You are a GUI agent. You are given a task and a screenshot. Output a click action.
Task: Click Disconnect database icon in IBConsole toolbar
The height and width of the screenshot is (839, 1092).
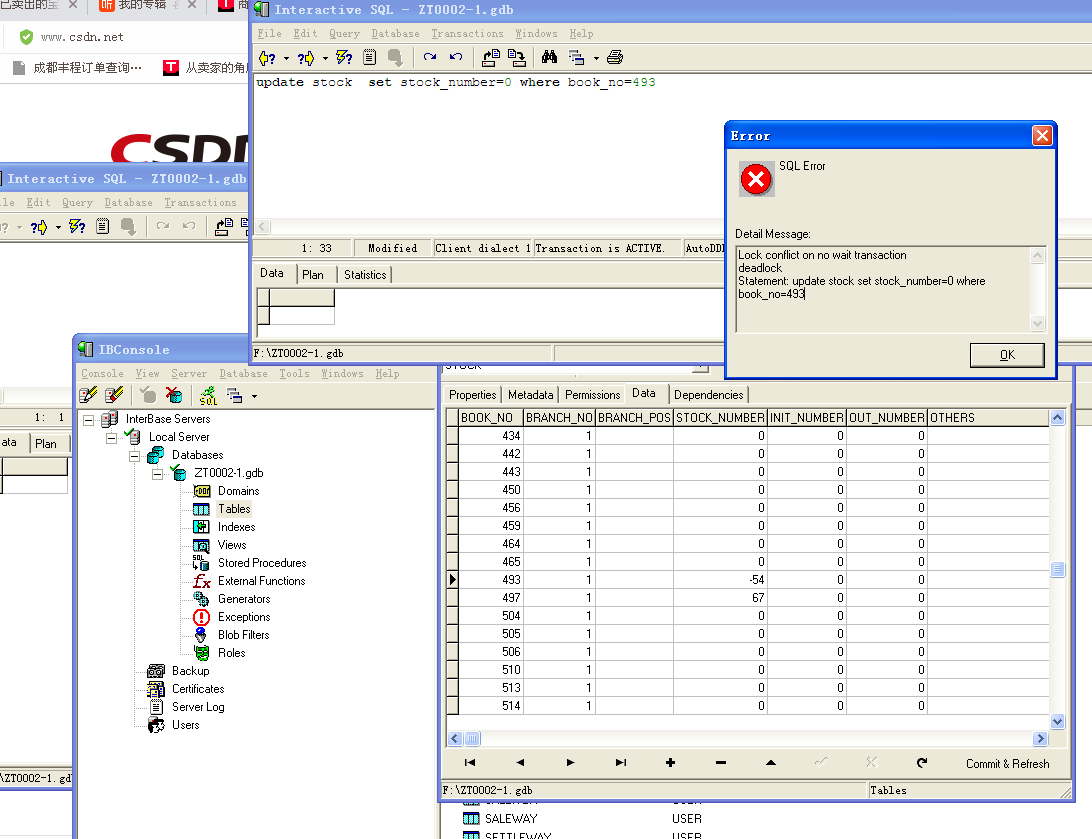173,395
